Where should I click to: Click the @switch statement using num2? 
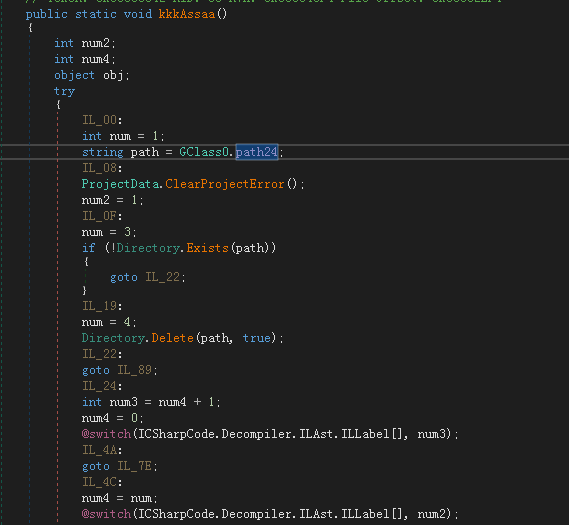[x=270, y=514]
